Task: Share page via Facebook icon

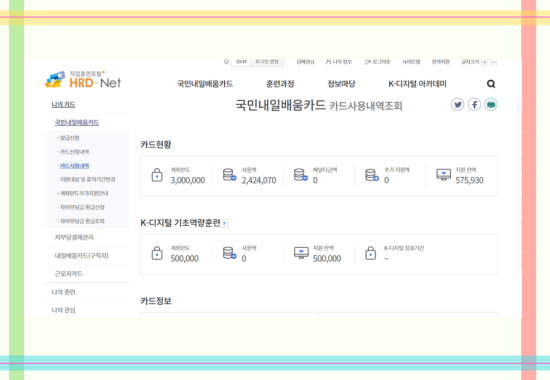Action: click(x=474, y=105)
